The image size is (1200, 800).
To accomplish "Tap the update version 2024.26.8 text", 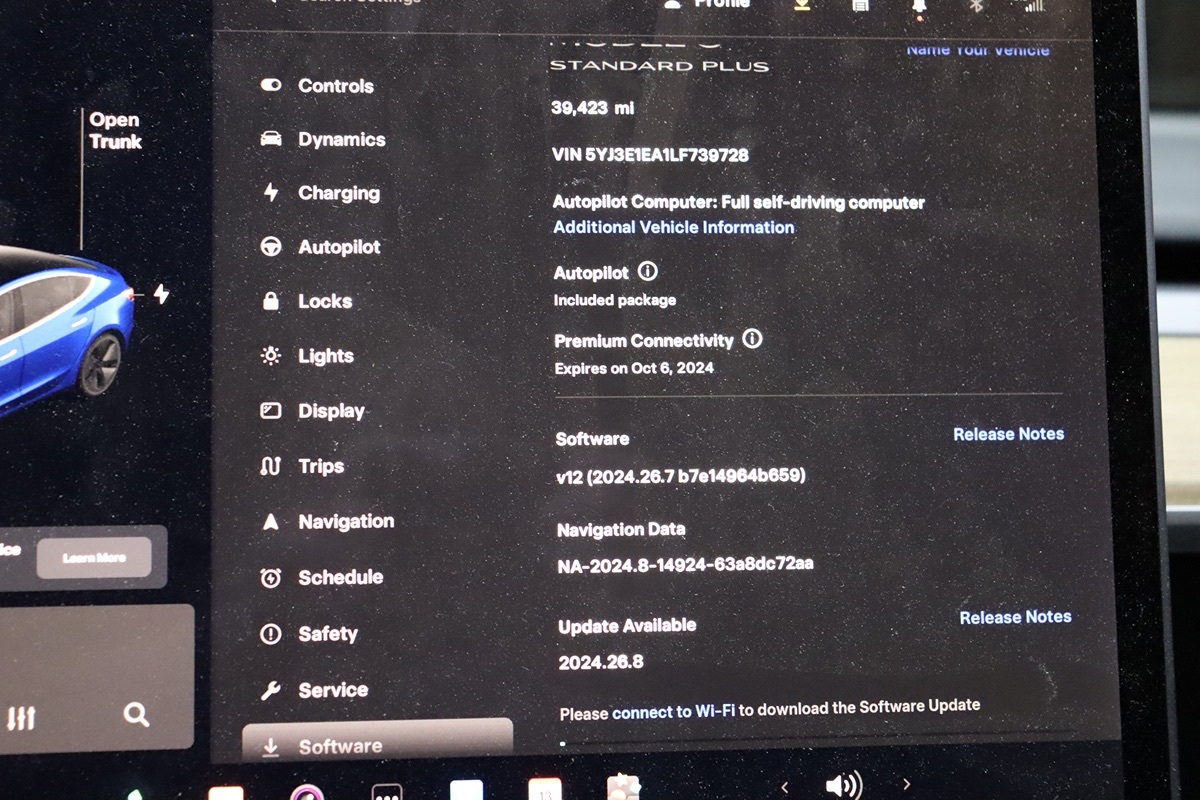I will [x=600, y=662].
